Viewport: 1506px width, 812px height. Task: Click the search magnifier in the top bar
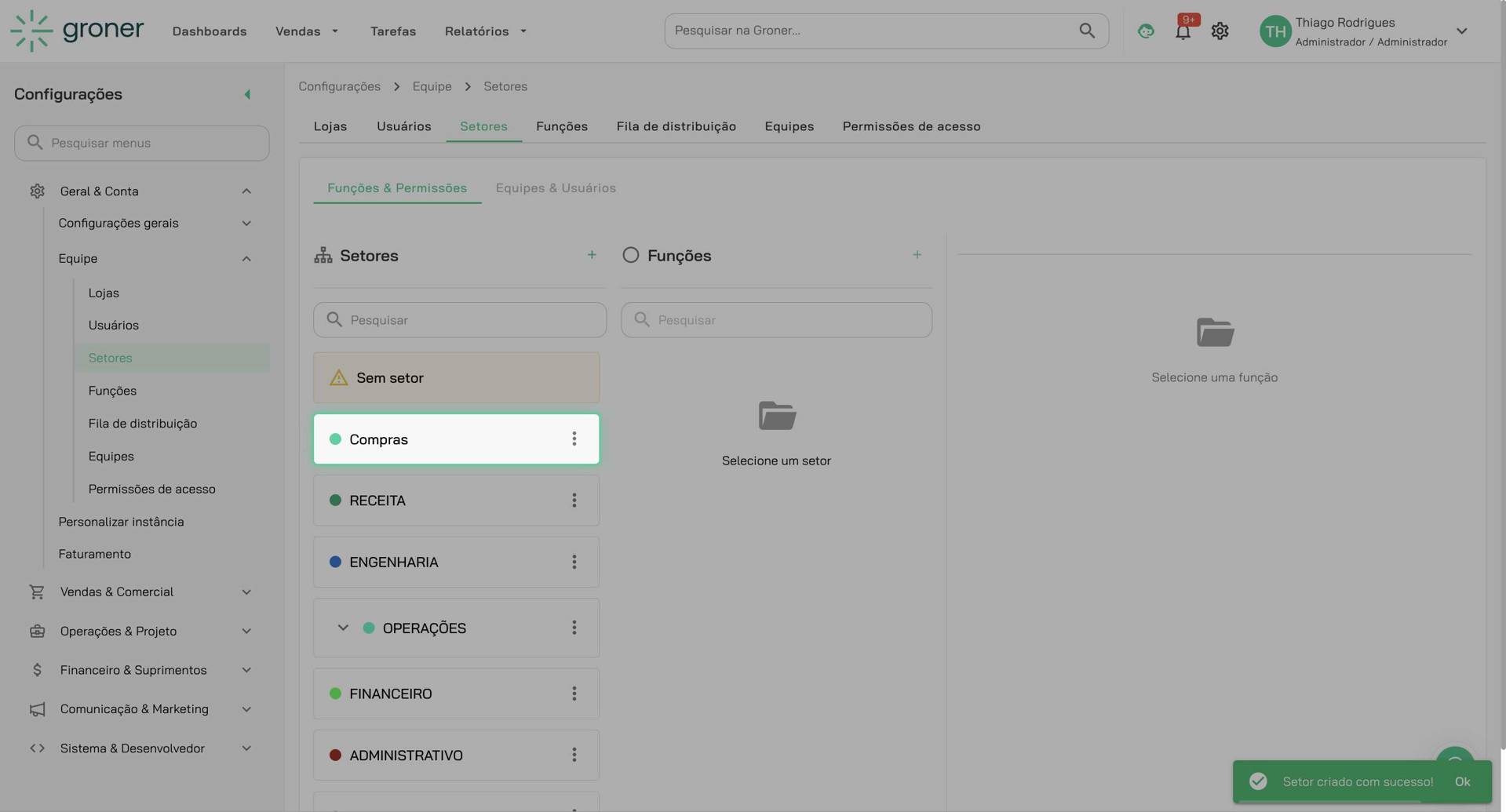(x=1086, y=31)
